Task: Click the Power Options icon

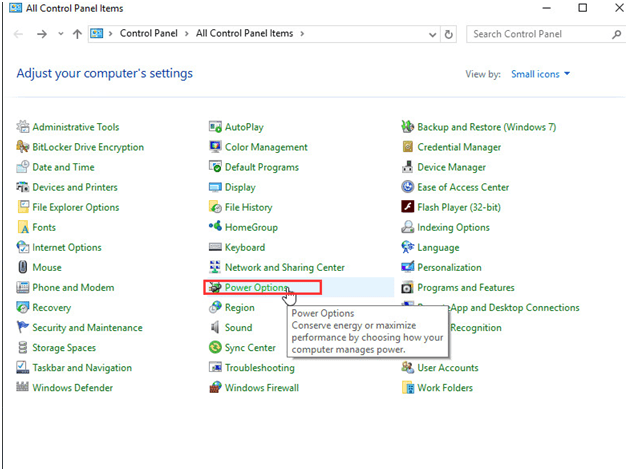Action: click(x=215, y=288)
